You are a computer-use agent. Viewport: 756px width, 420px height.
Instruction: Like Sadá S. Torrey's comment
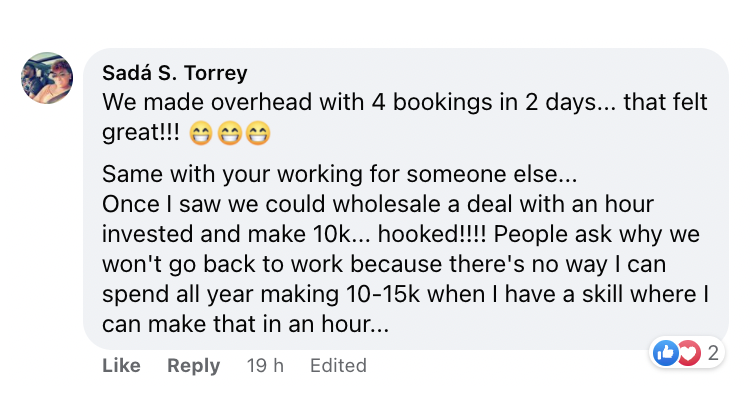point(121,366)
